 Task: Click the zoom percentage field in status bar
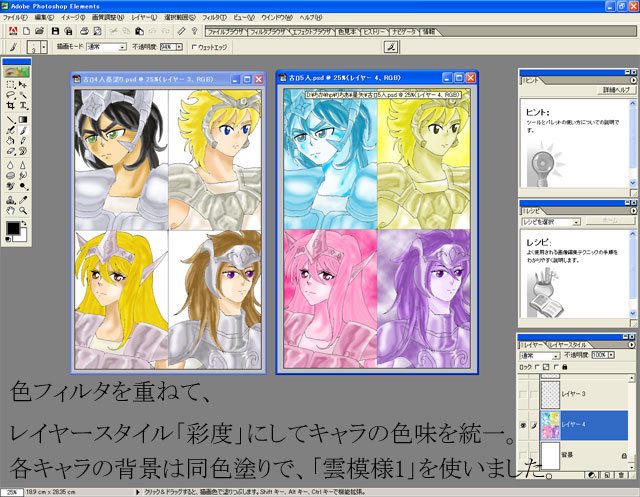[x=12, y=492]
